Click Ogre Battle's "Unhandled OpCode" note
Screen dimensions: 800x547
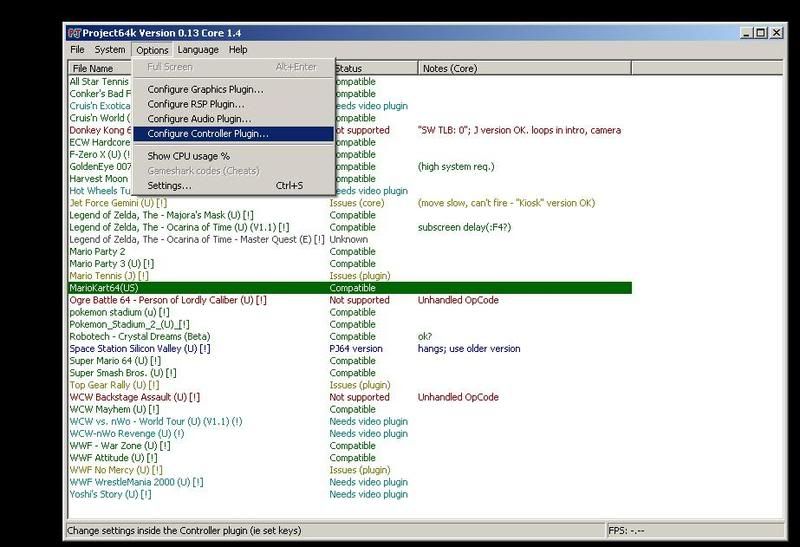[x=458, y=301]
